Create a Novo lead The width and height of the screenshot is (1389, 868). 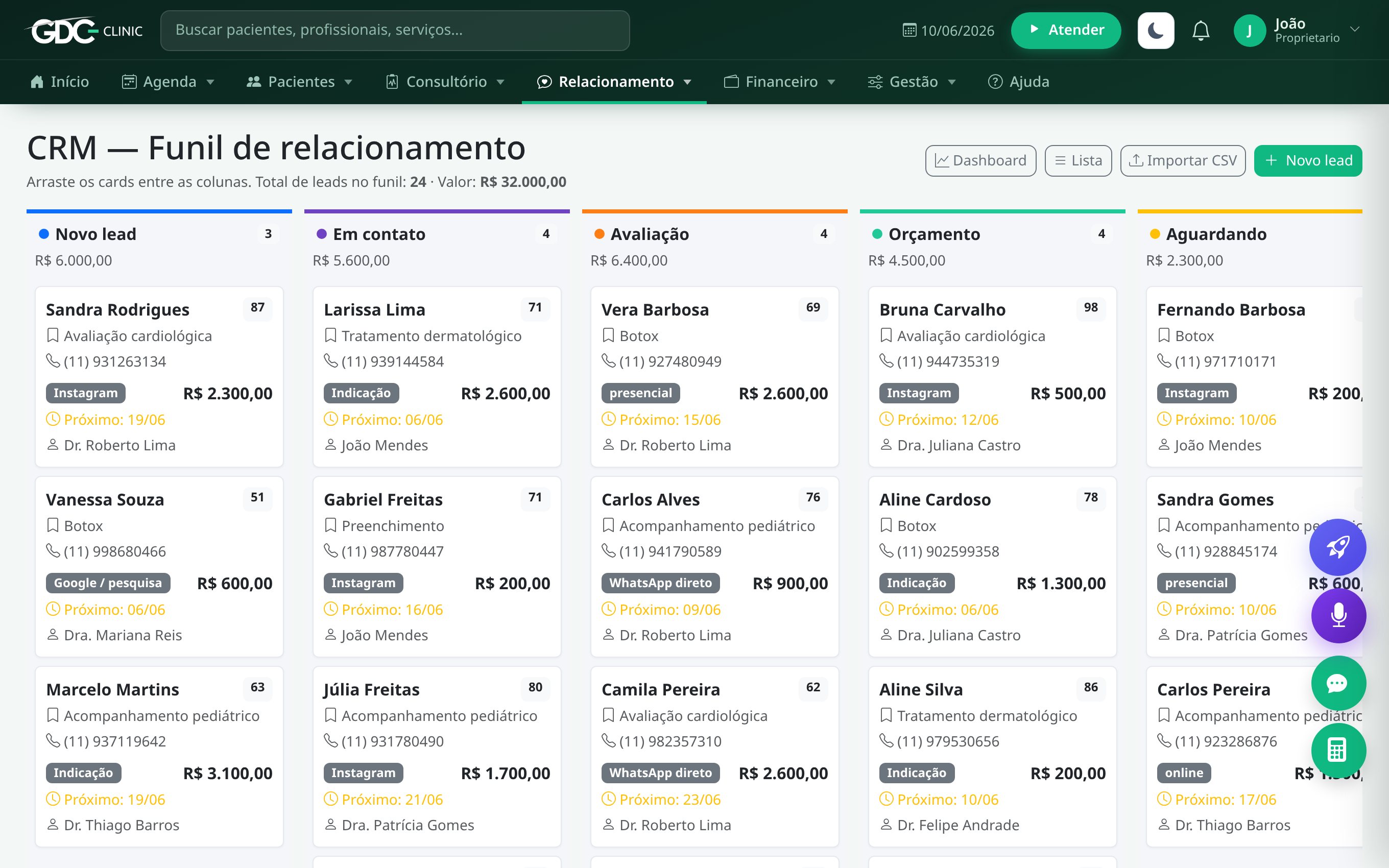coord(1307,161)
